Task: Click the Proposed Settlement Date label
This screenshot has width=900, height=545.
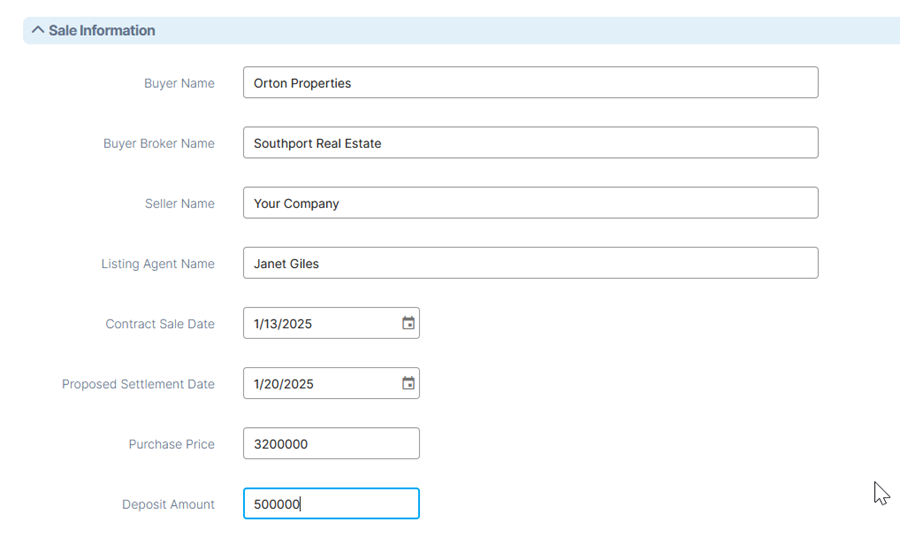Action: pyautogui.click(x=138, y=384)
